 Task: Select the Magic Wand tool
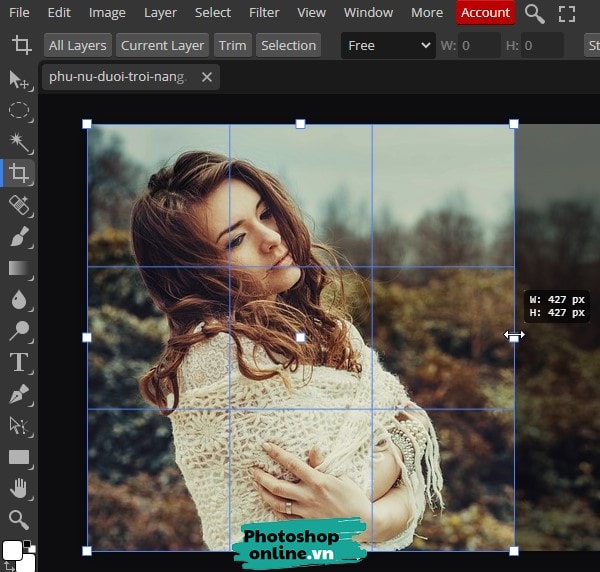(x=19, y=142)
